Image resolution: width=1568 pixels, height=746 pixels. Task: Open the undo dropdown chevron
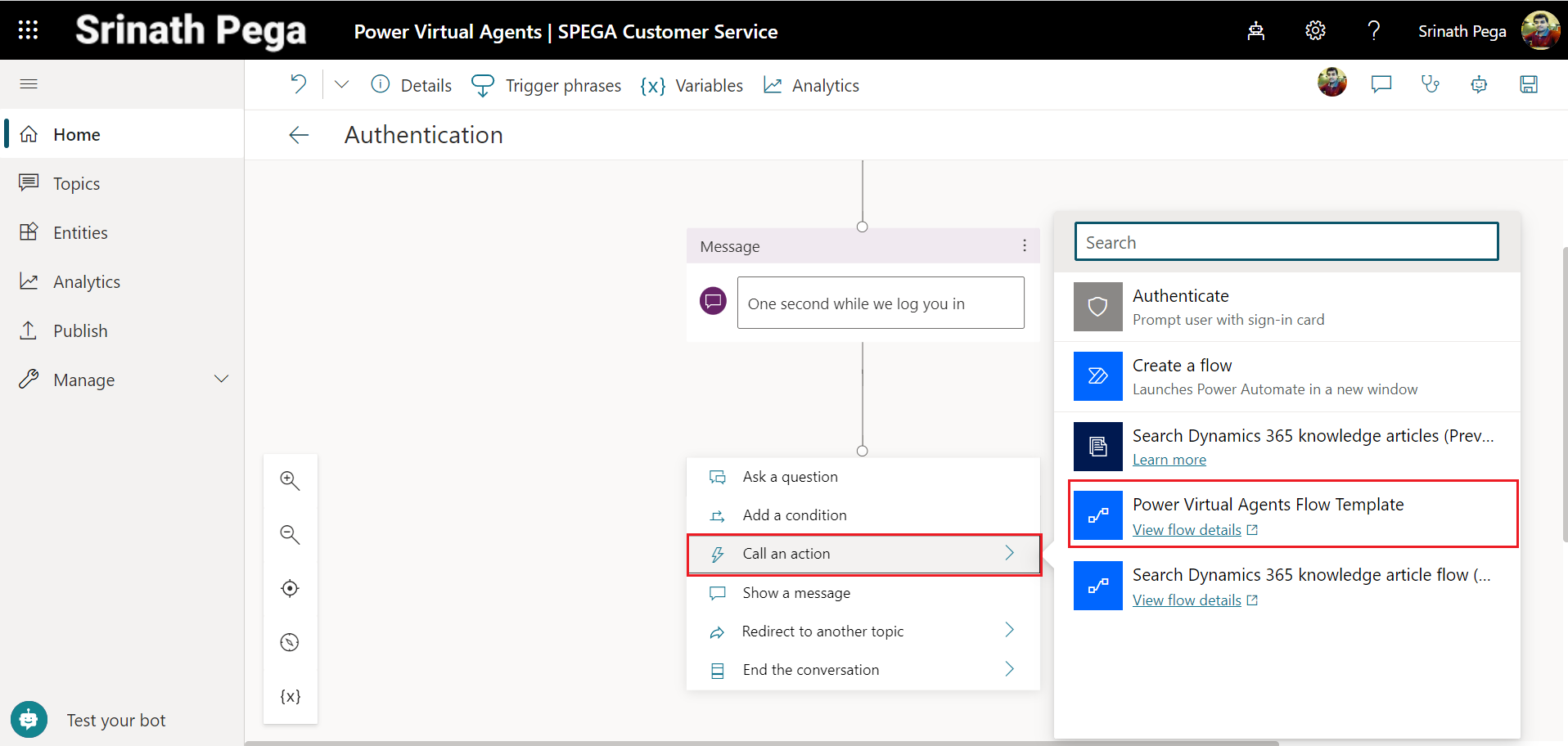pyautogui.click(x=341, y=83)
